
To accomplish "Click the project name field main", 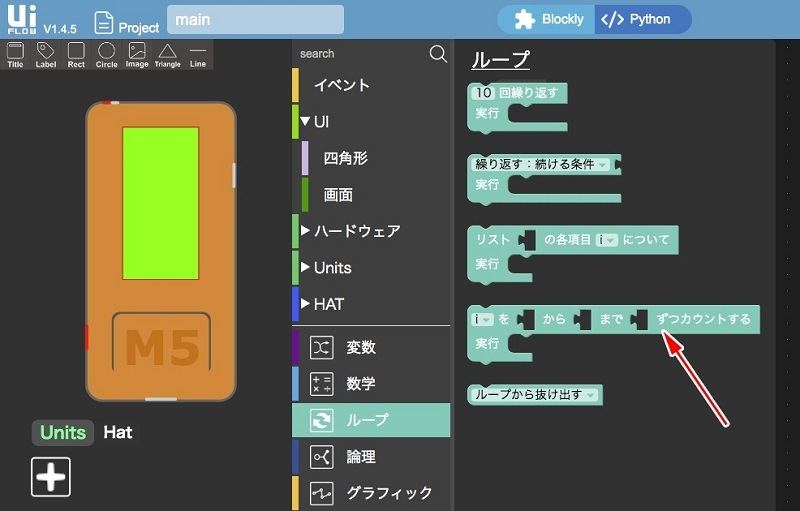I will coord(255,20).
